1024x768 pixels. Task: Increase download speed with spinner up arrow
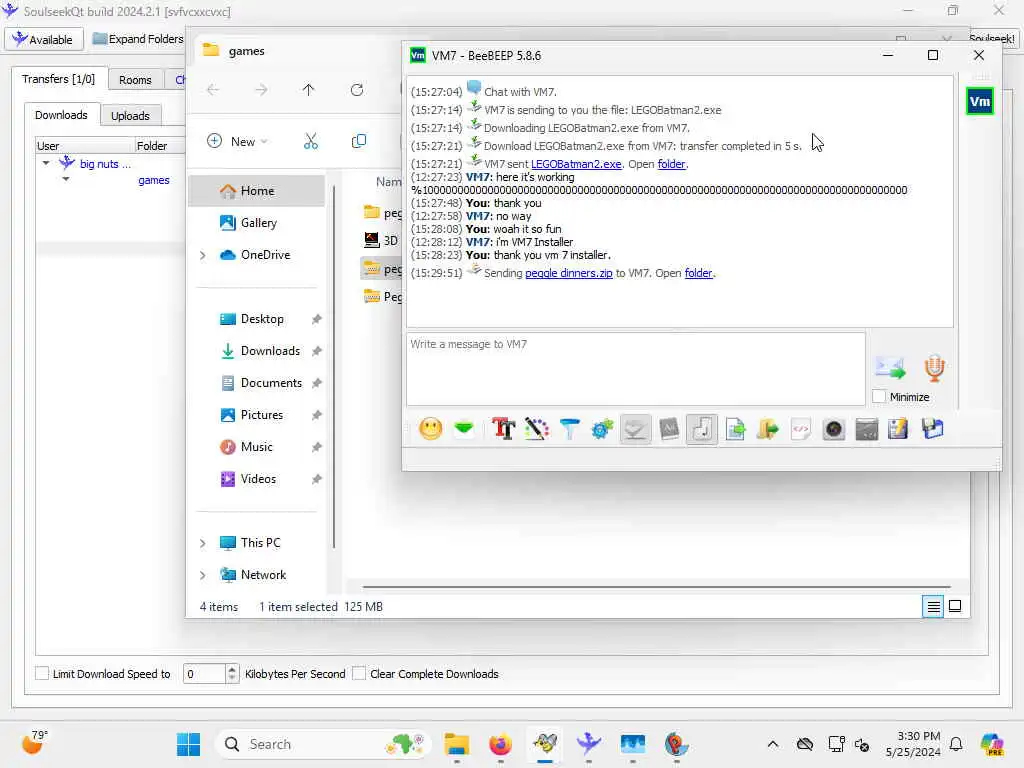(x=232, y=669)
